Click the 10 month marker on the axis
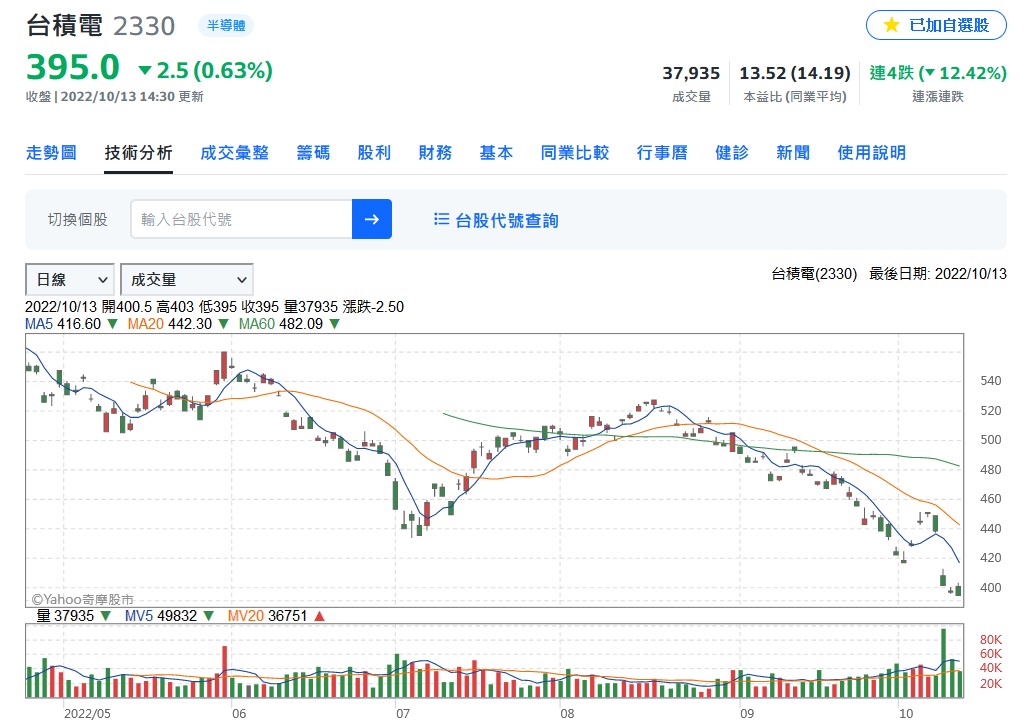Viewport: 1030px width, 723px height. [906, 713]
